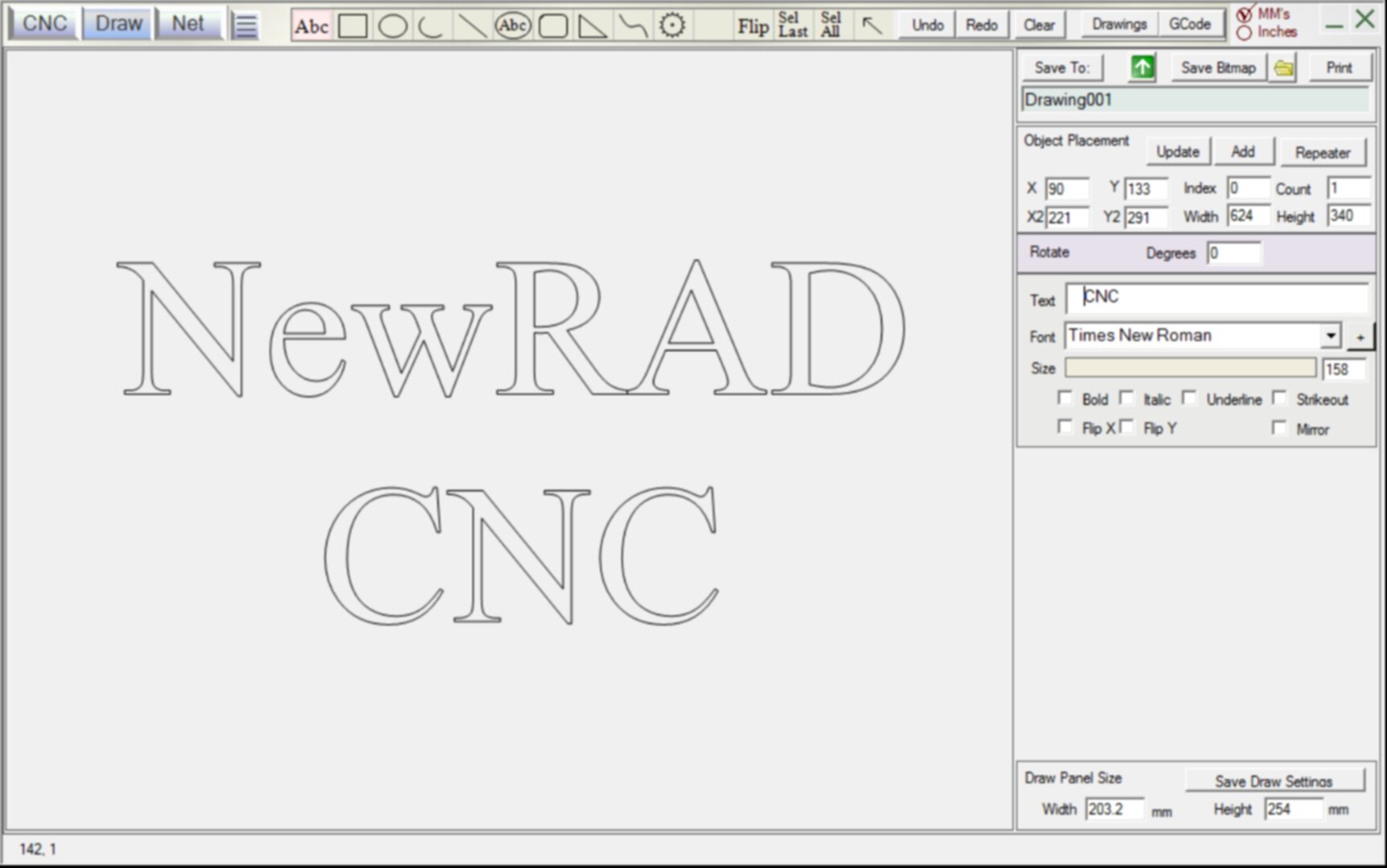Enable the Bold checkbox
The height and width of the screenshot is (868, 1387).
1065,399
